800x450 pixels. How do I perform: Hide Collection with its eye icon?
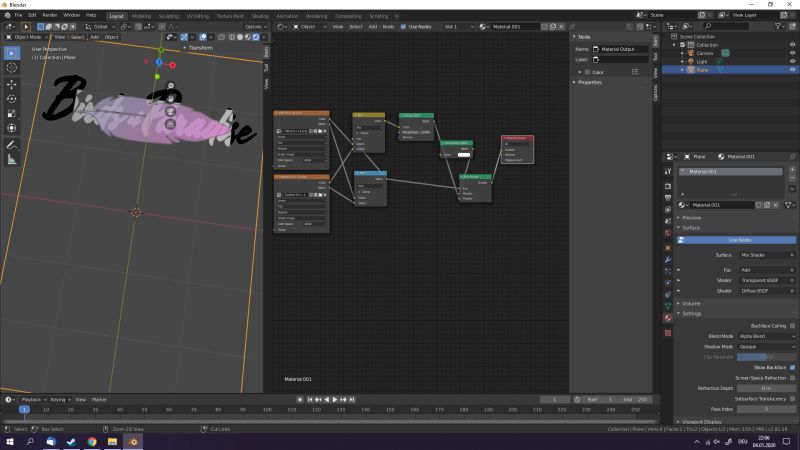pos(792,45)
